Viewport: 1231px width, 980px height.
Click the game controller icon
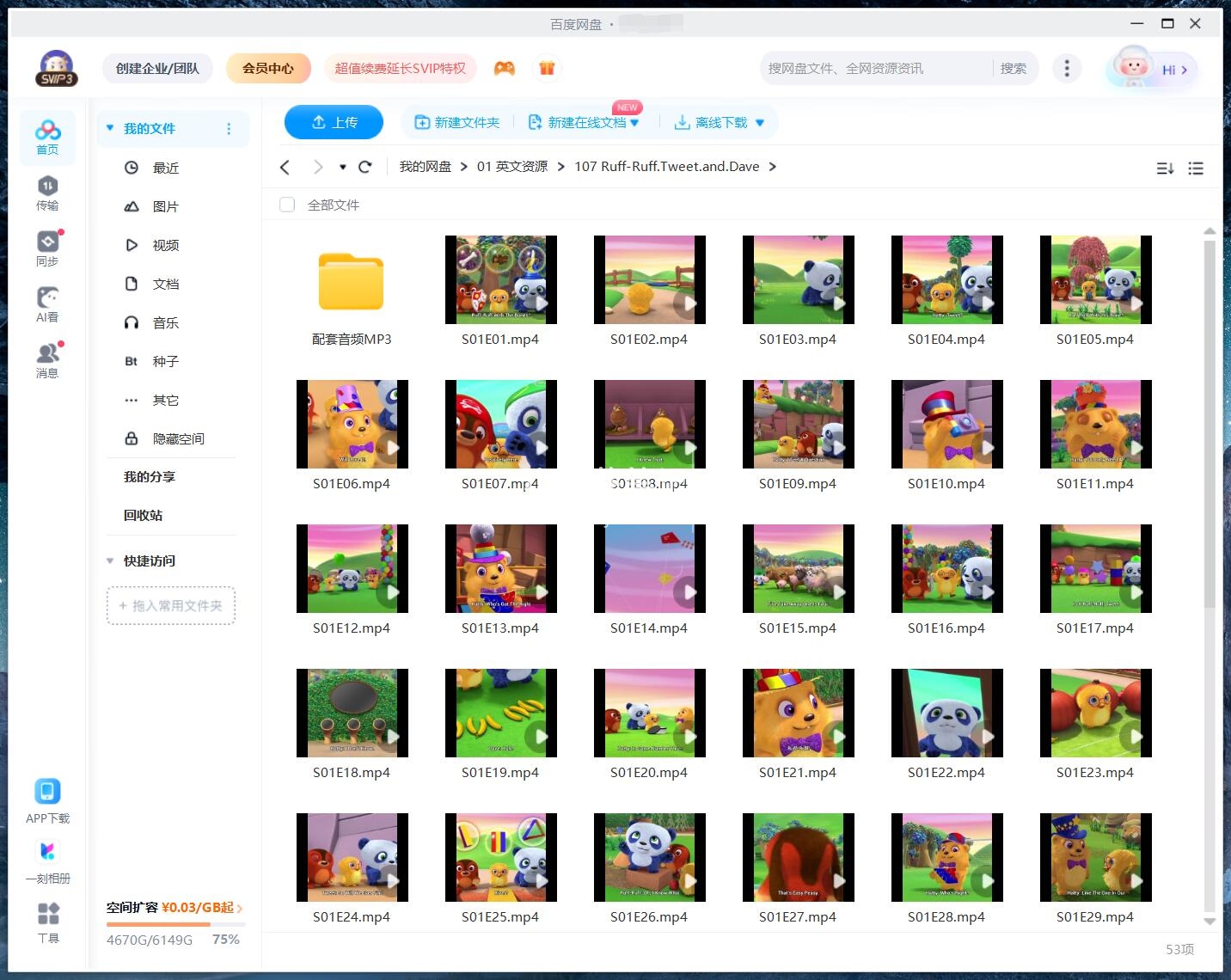[x=505, y=69]
